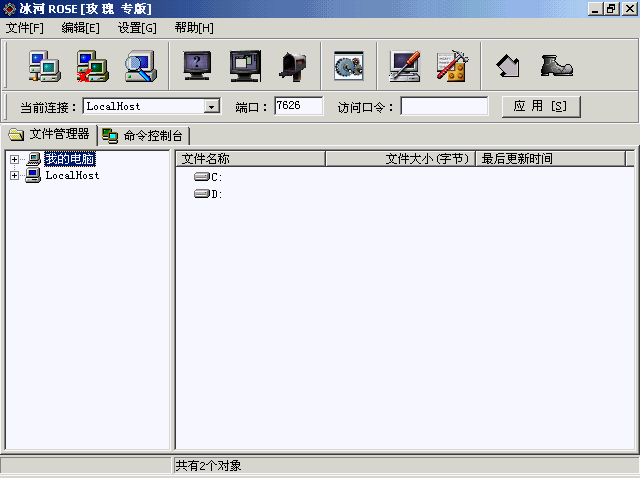This screenshot has height=478, width=640.
Task: Open the 设置[G] menu
Action: click(137, 28)
